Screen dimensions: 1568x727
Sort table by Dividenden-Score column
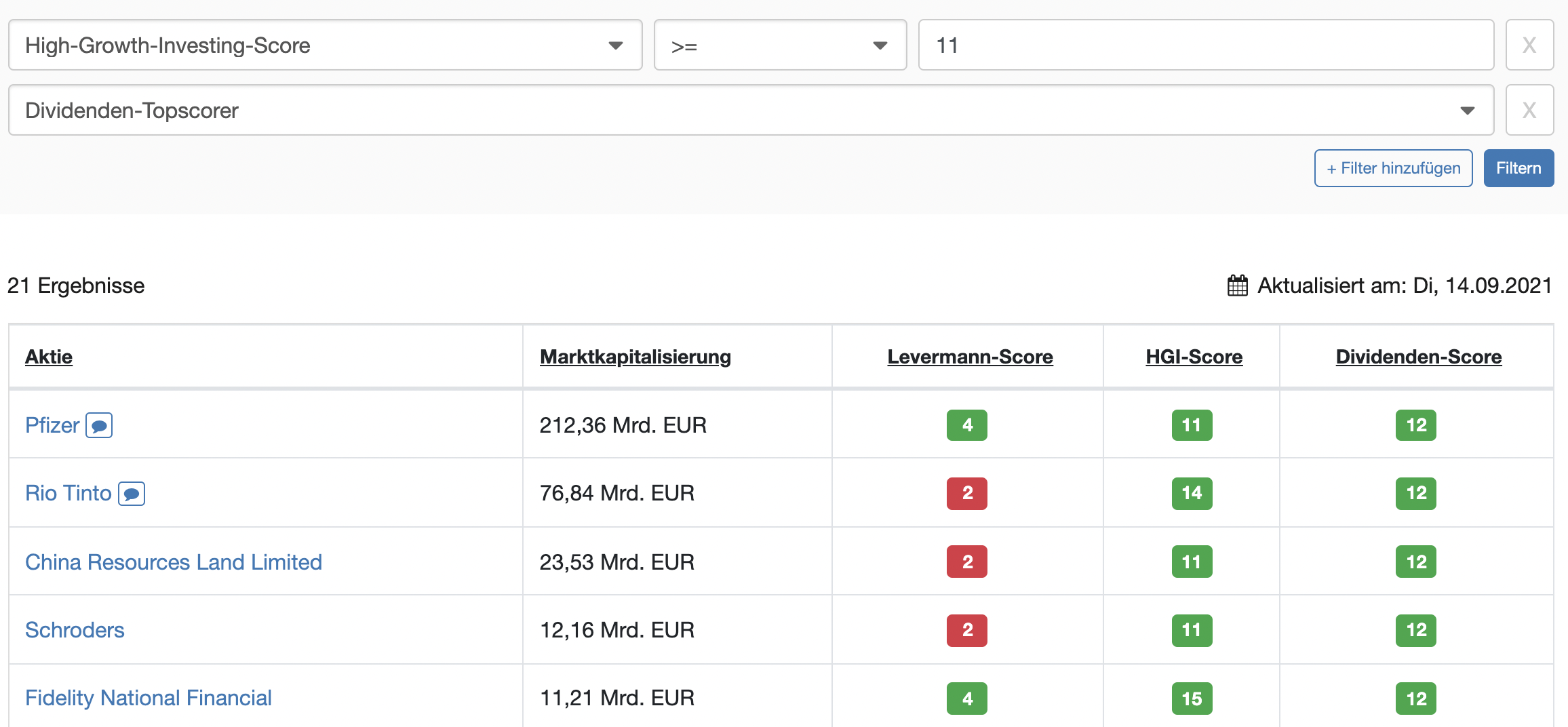[1419, 357]
